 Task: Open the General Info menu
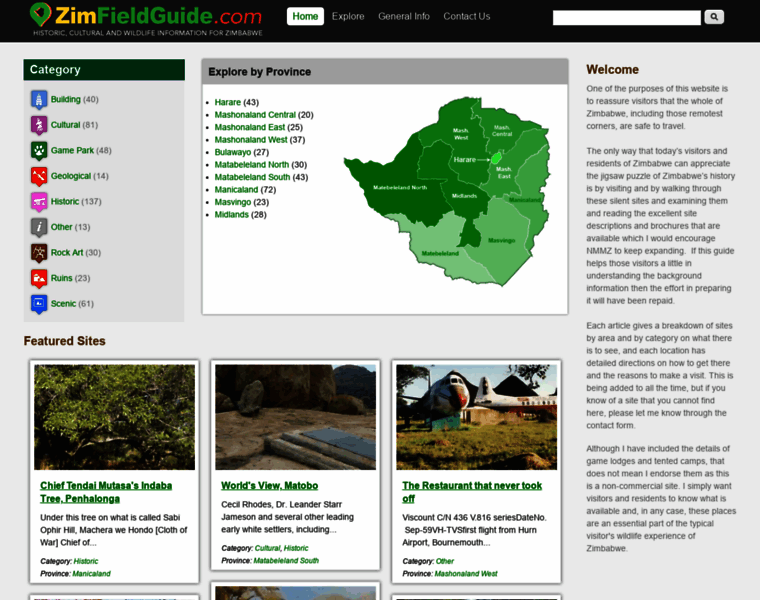(404, 16)
